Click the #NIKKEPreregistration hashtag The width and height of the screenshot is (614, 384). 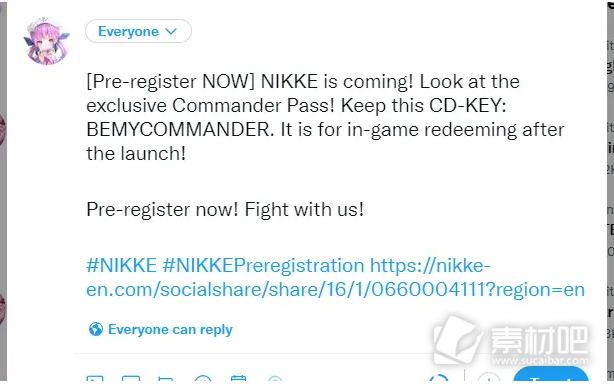[263, 266]
